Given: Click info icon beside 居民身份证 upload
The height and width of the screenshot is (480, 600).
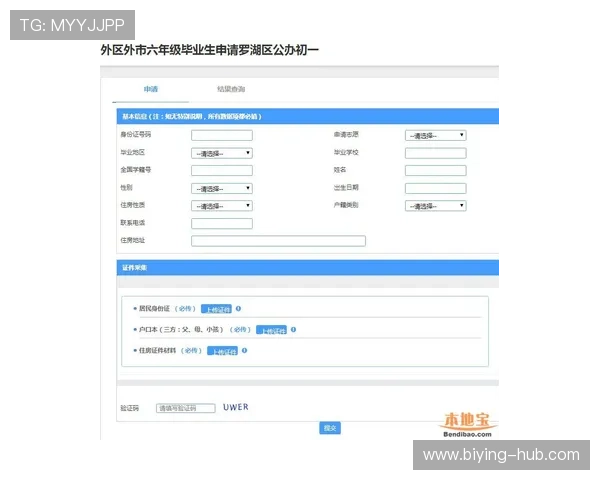Looking at the screenshot, I should pos(238,309).
